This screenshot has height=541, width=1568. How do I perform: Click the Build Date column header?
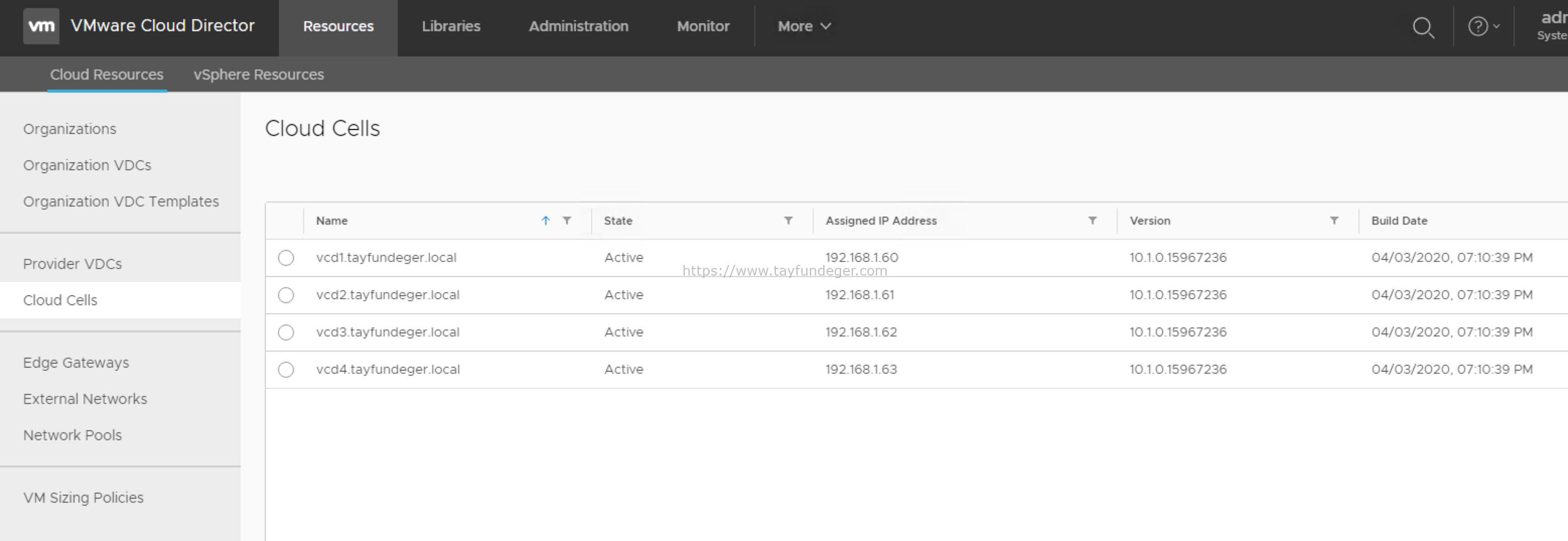click(x=1399, y=221)
